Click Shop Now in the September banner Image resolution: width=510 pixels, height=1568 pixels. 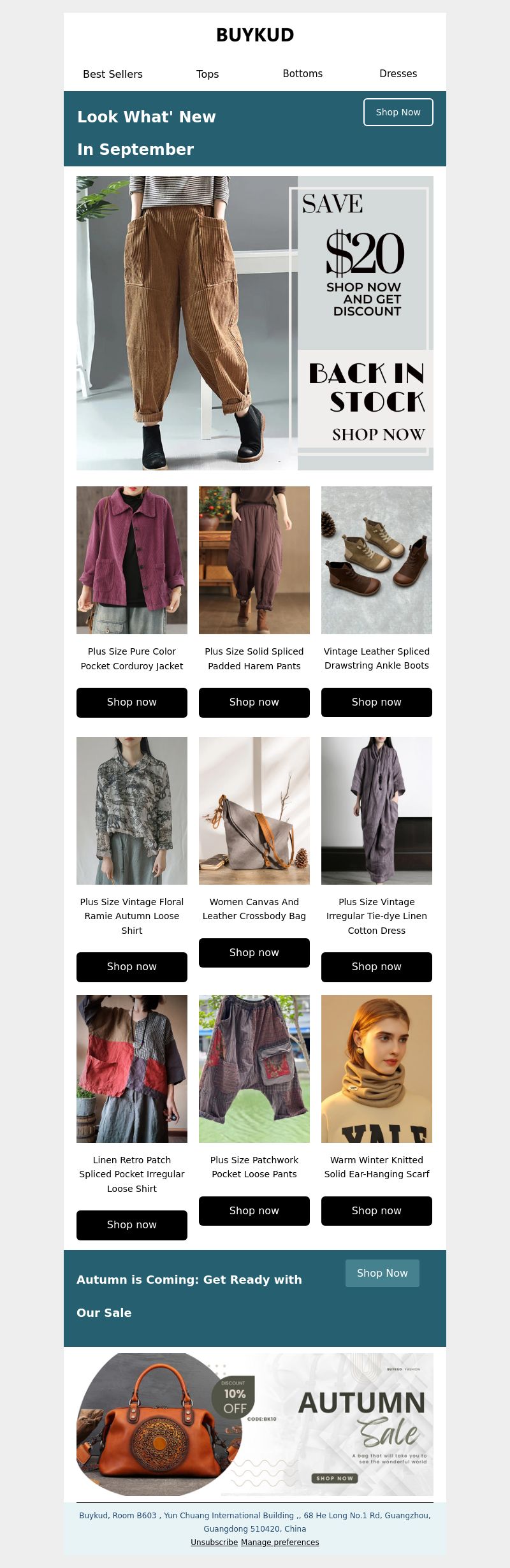[x=398, y=112]
